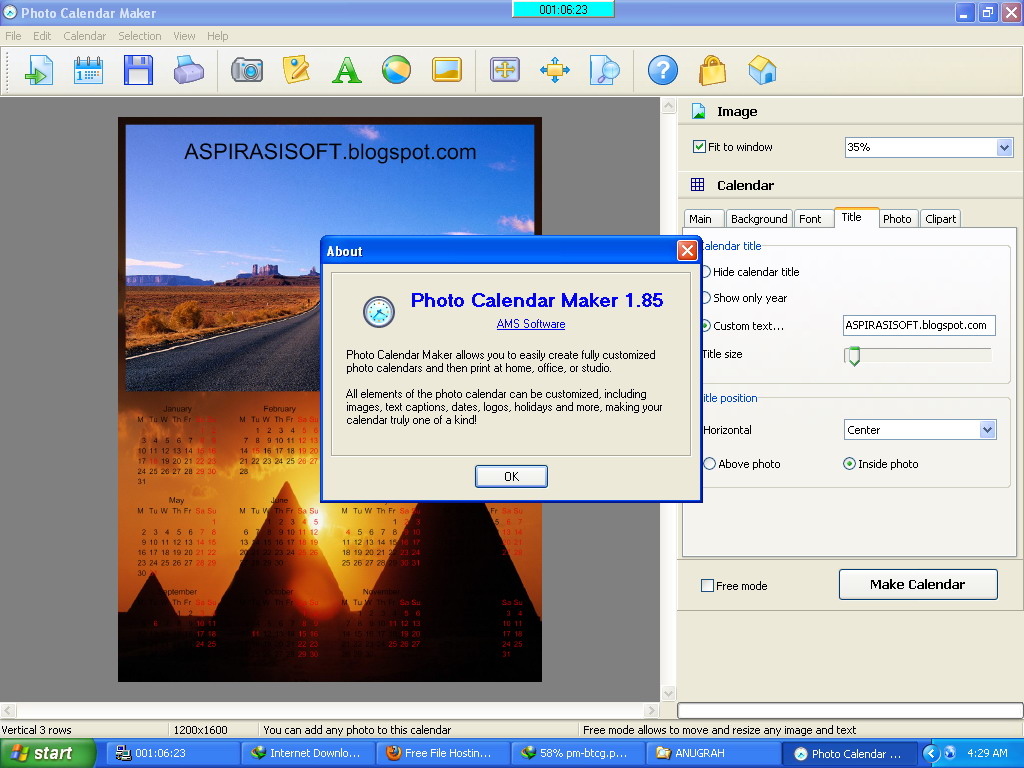
Task: Click the 001:06:23 taskbar item
Action: click(173, 753)
